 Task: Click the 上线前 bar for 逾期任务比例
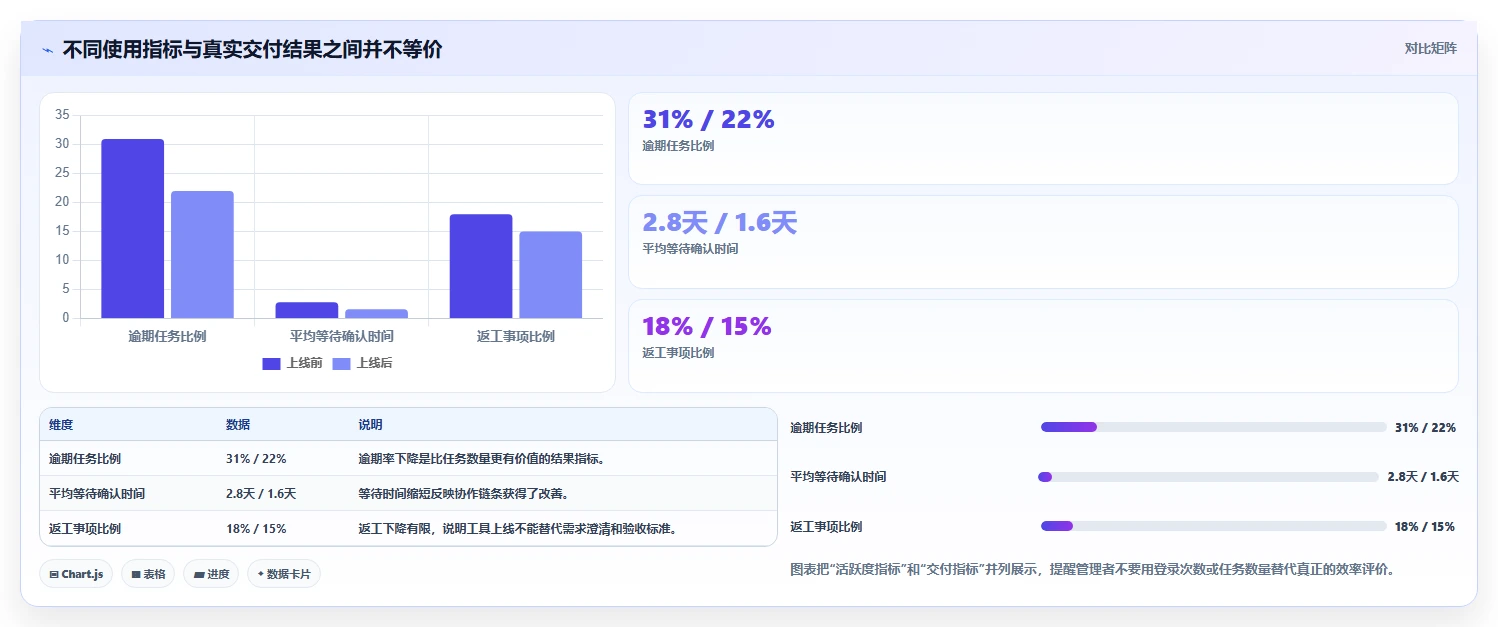point(132,229)
